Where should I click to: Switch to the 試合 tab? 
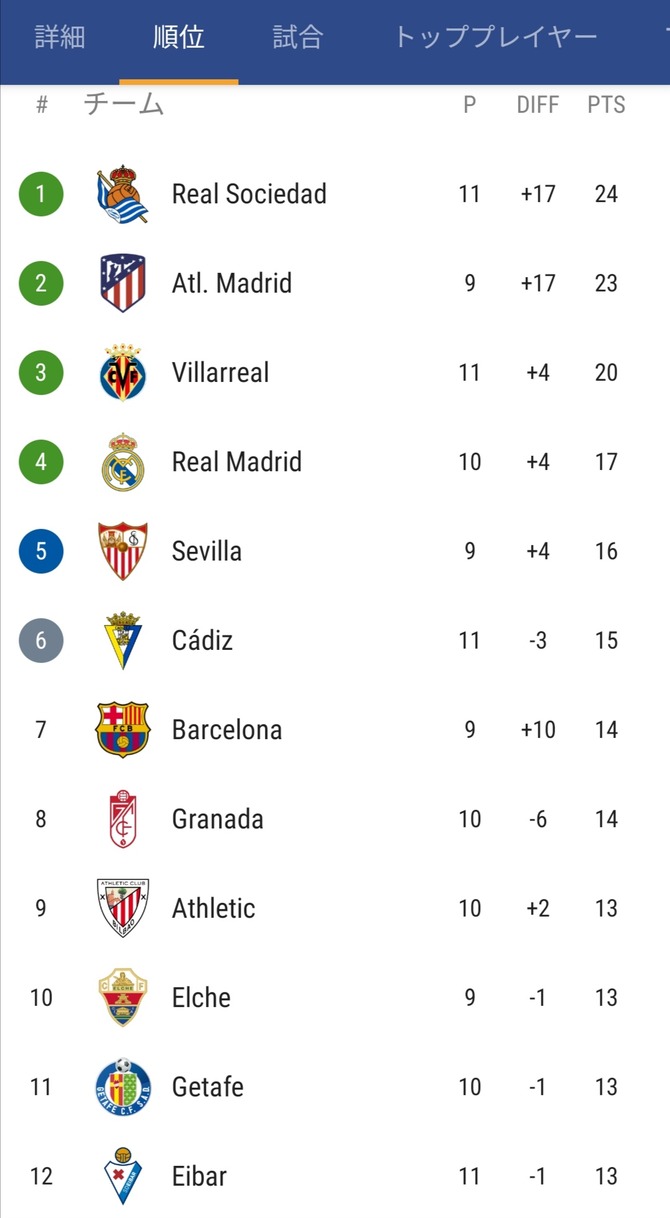[x=298, y=38]
